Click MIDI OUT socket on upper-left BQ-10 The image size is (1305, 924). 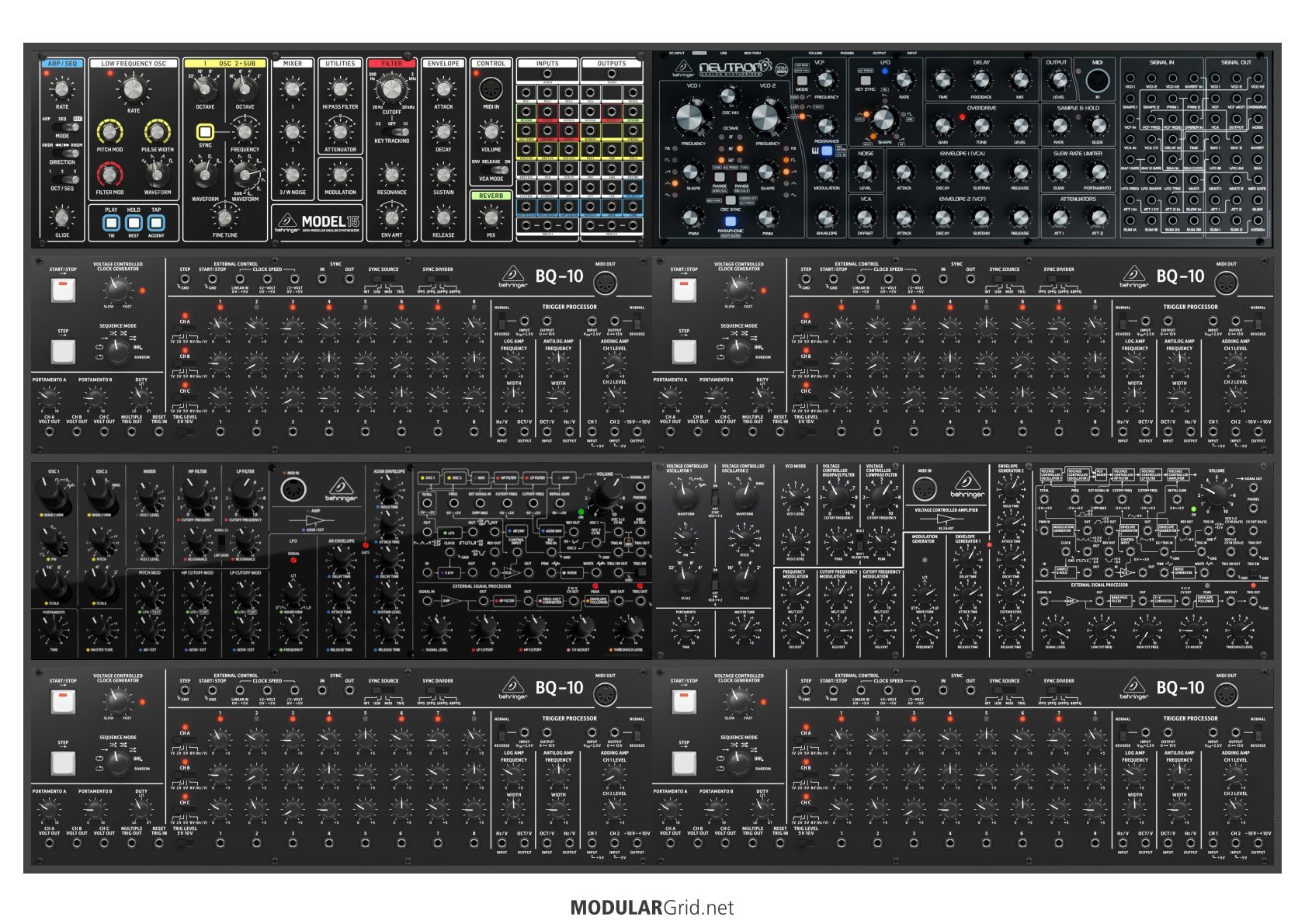click(605, 284)
